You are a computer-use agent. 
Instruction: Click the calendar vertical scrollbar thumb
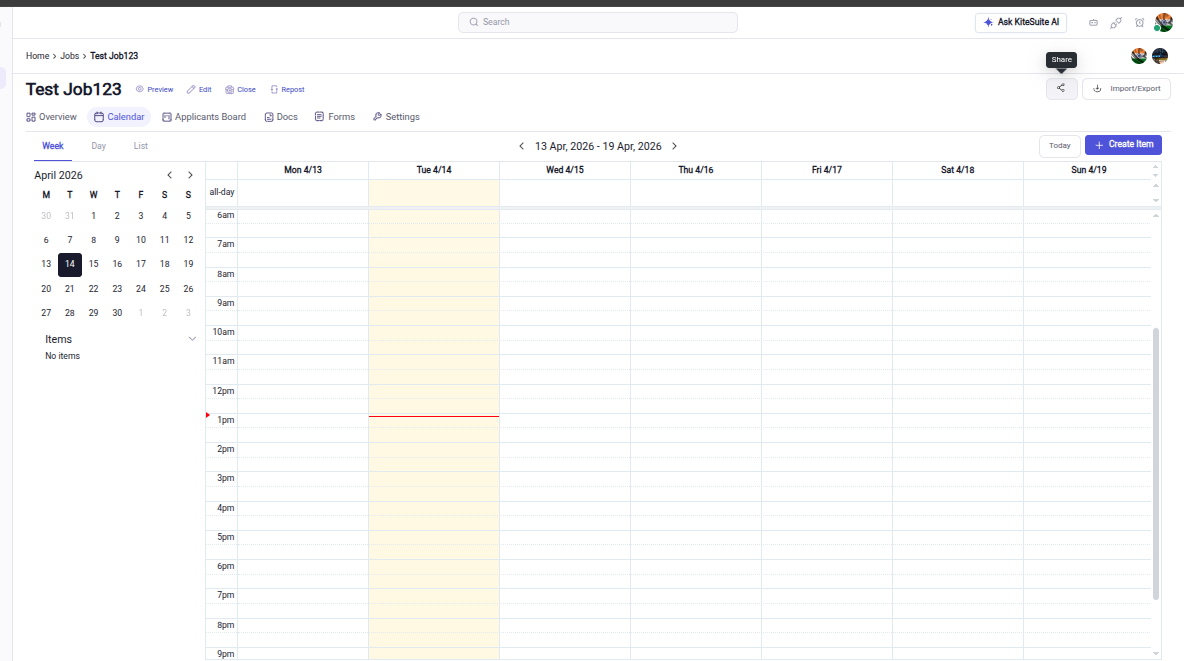pos(1155,464)
